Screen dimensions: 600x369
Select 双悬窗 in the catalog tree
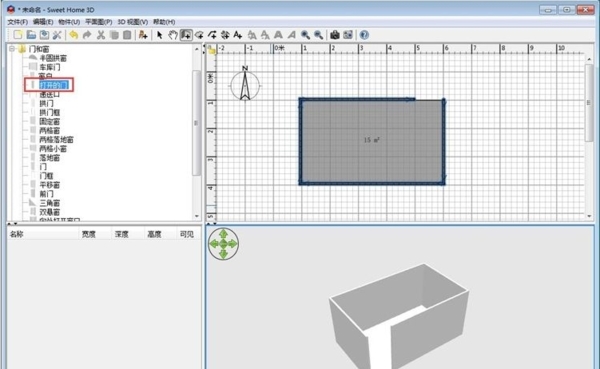(x=50, y=212)
